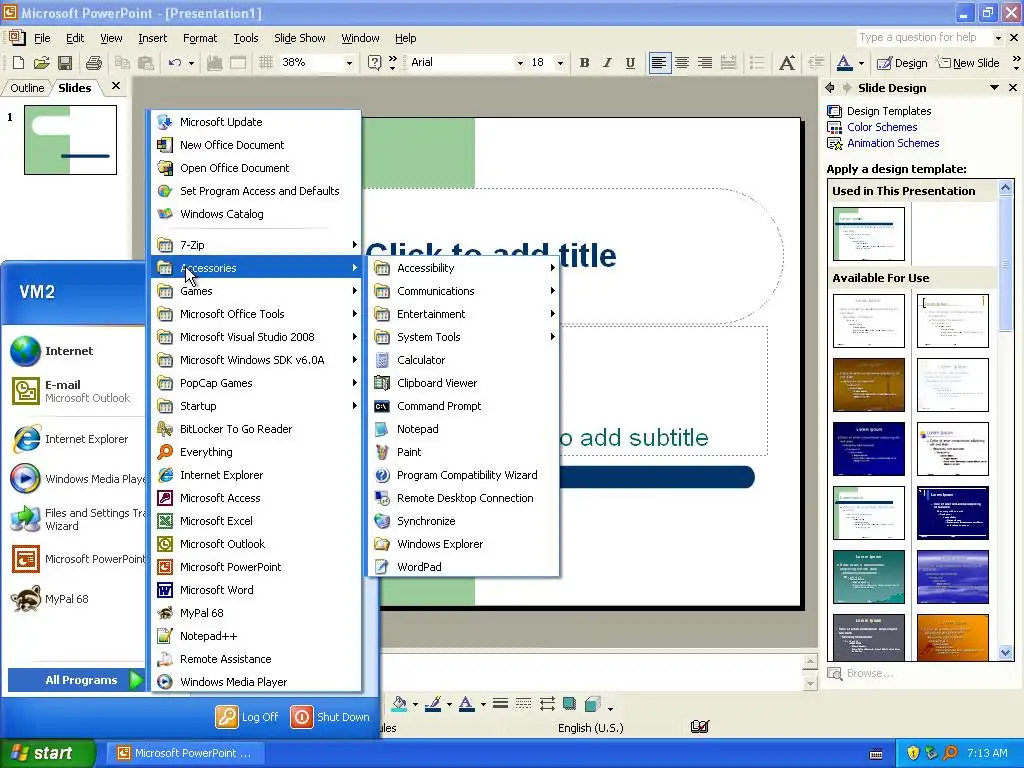Image resolution: width=1024 pixels, height=768 pixels.
Task: Apply the orange design template thumbnail
Action: coord(952,637)
